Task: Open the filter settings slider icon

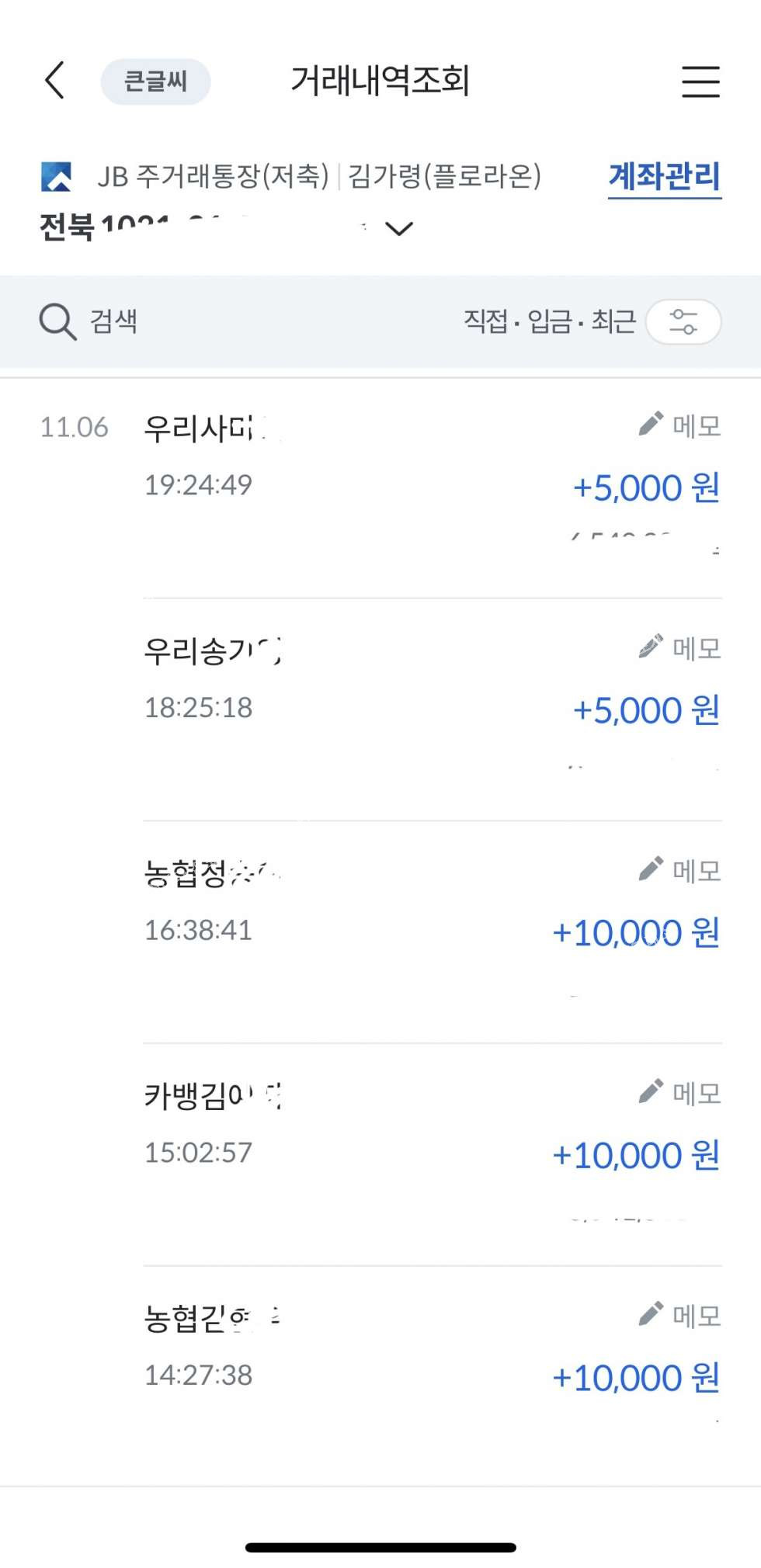Action: point(683,321)
